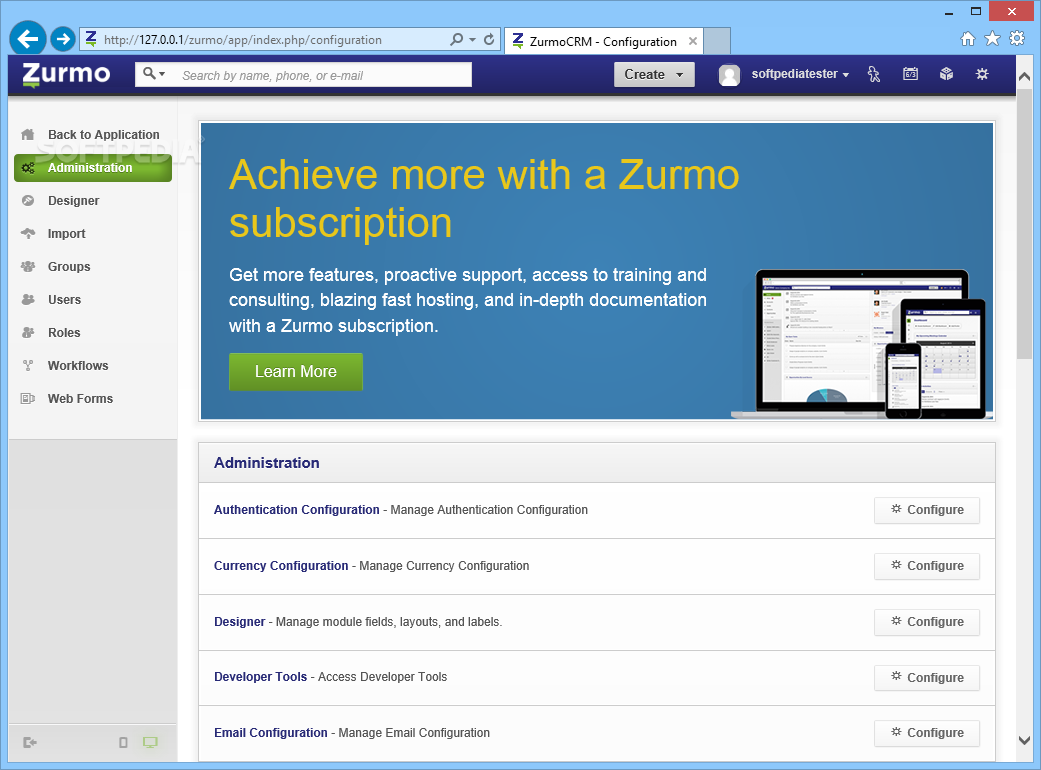Click the browser Home icon
Screen dimensions: 1041x770
[x=968, y=38]
